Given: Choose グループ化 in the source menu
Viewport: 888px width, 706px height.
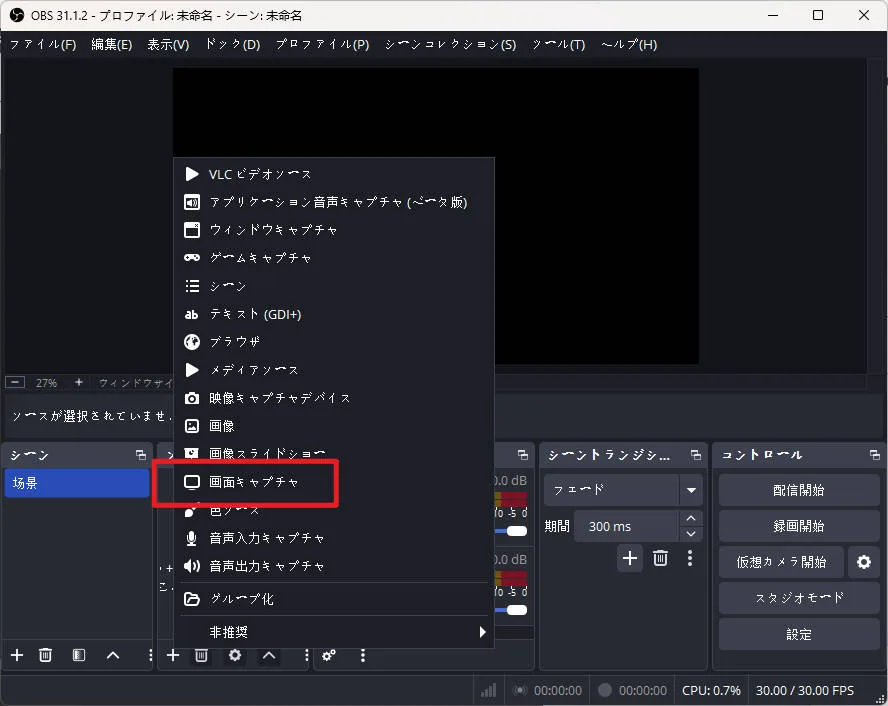Looking at the screenshot, I should coord(334,599).
